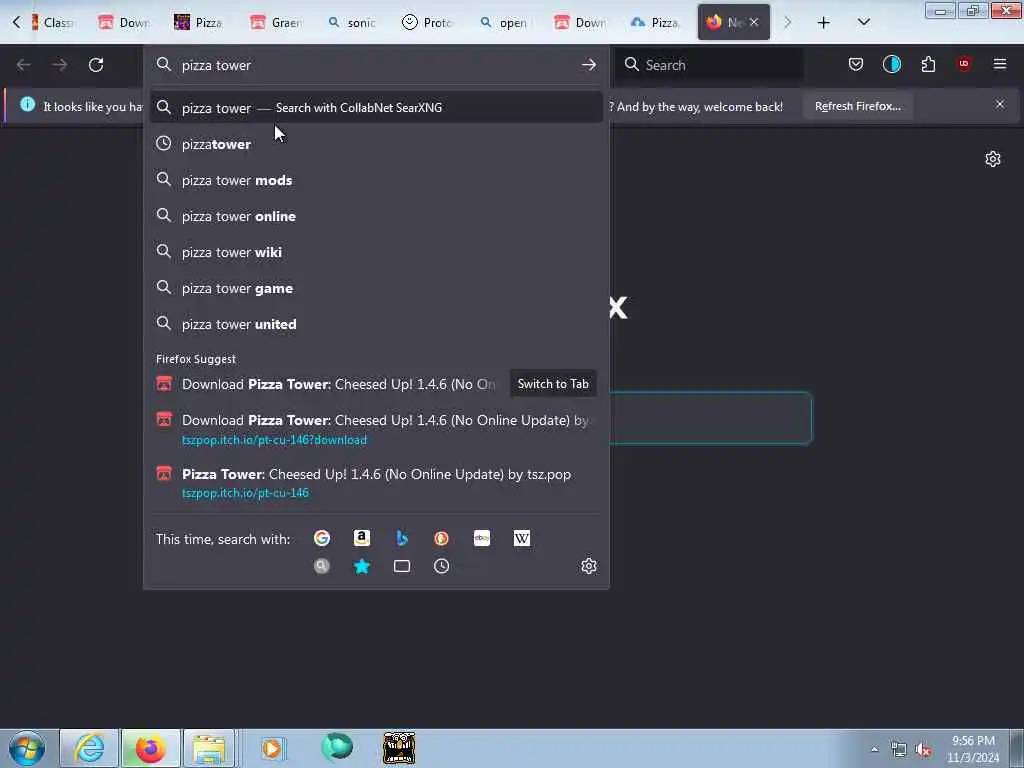Open new tab page settings gear

[x=993, y=159]
